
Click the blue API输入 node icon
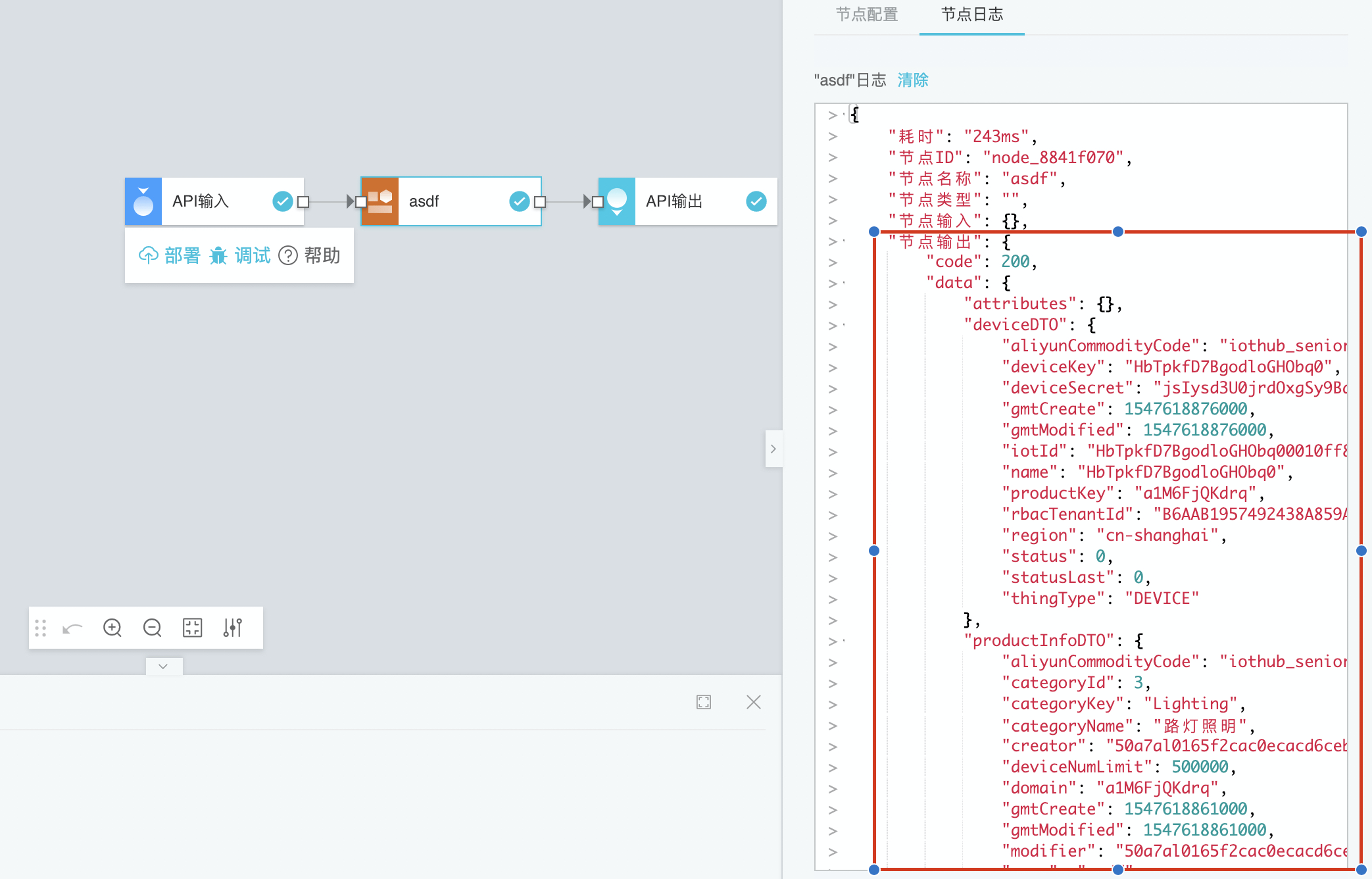pyautogui.click(x=143, y=201)
